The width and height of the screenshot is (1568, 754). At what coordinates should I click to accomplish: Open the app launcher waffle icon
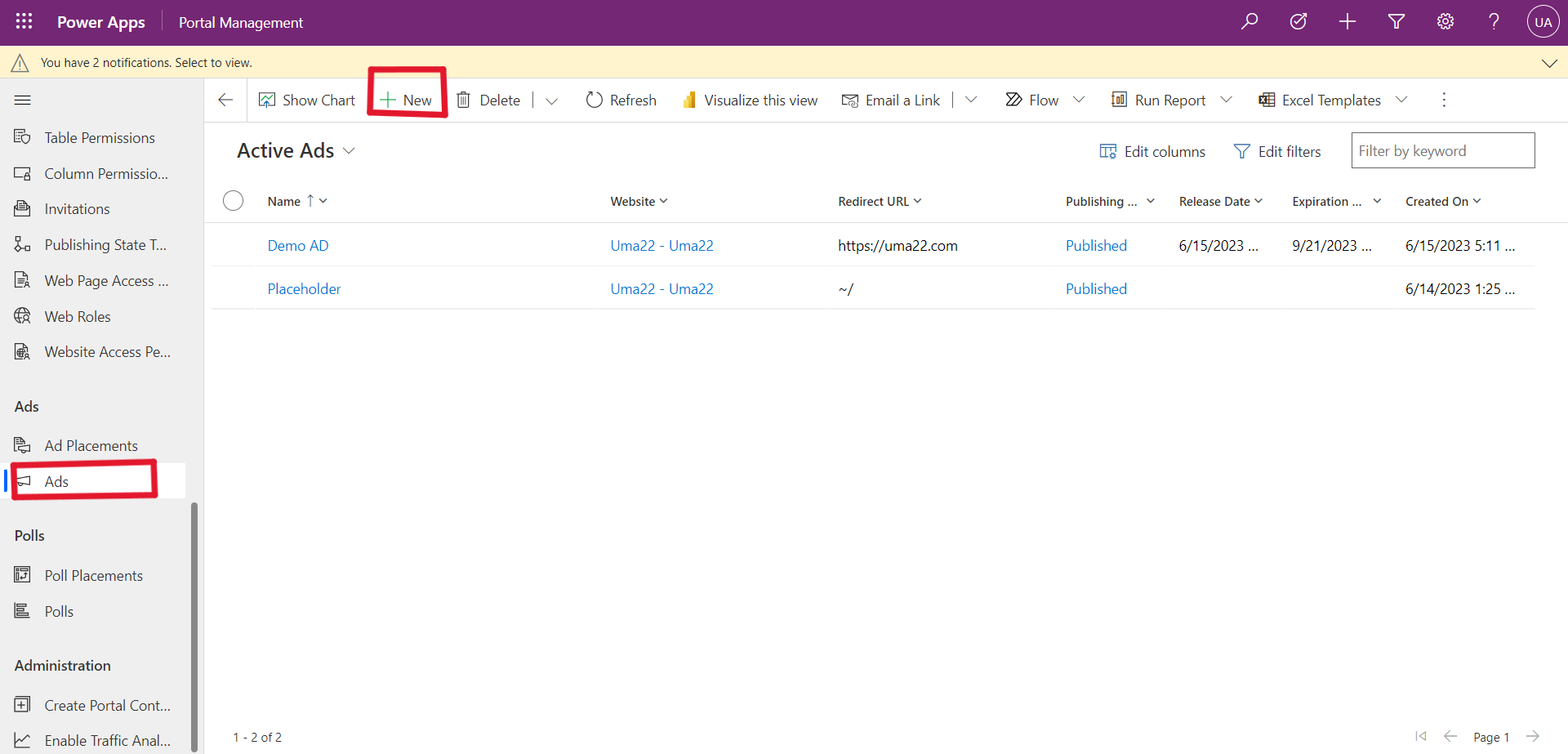24,22
